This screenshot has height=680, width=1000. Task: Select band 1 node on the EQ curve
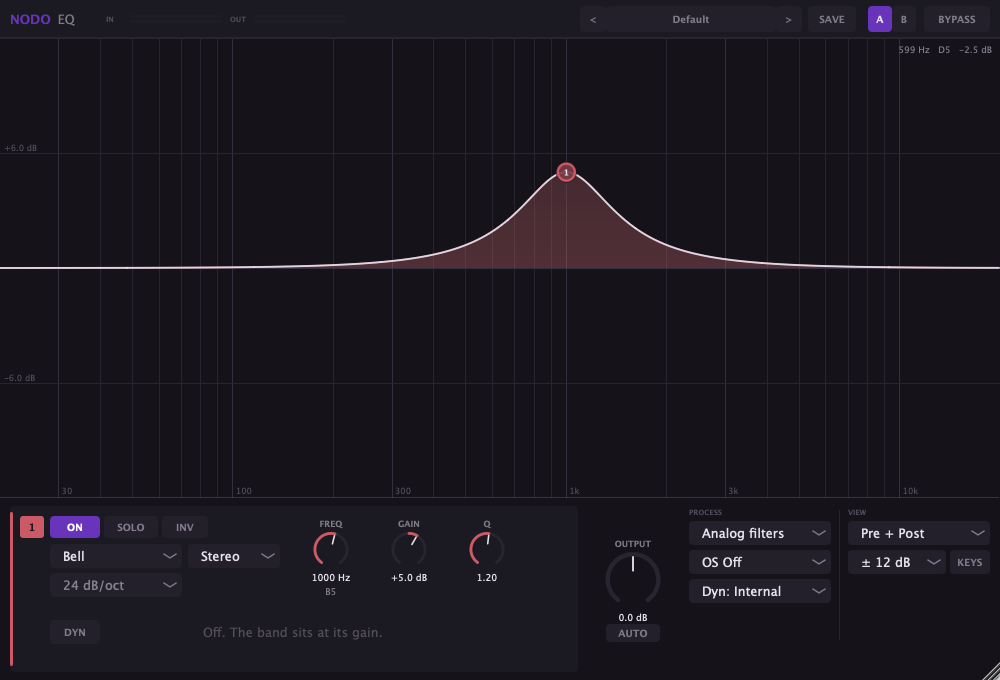tap(566, 172)
